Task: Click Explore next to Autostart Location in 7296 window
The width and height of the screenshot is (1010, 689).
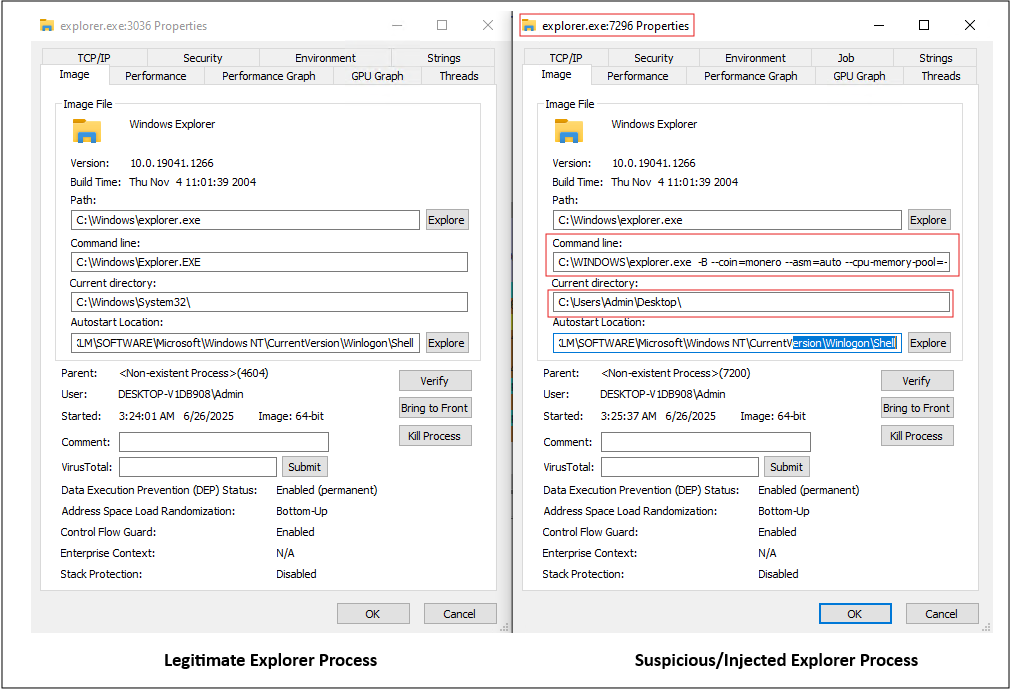Action: tap(928, 343)
